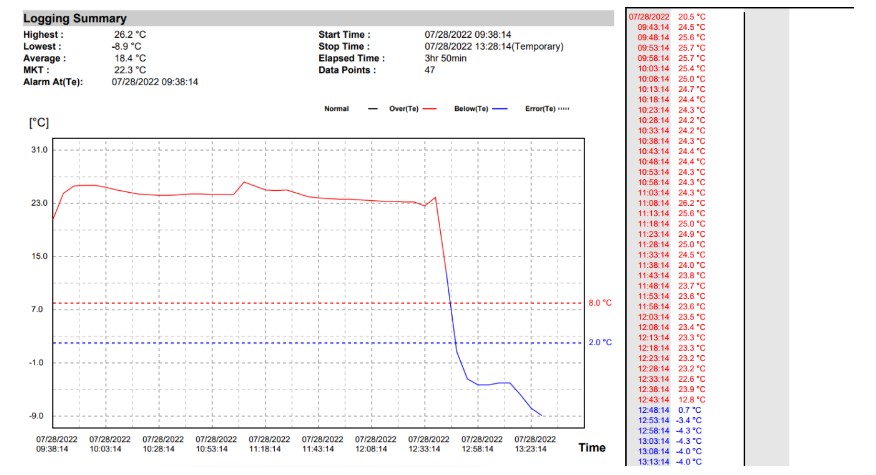The height and width of the screenshot is (475, 876).
Task: Click the 10:28:14 x-axis label under chart
Action: coord(159,449)
